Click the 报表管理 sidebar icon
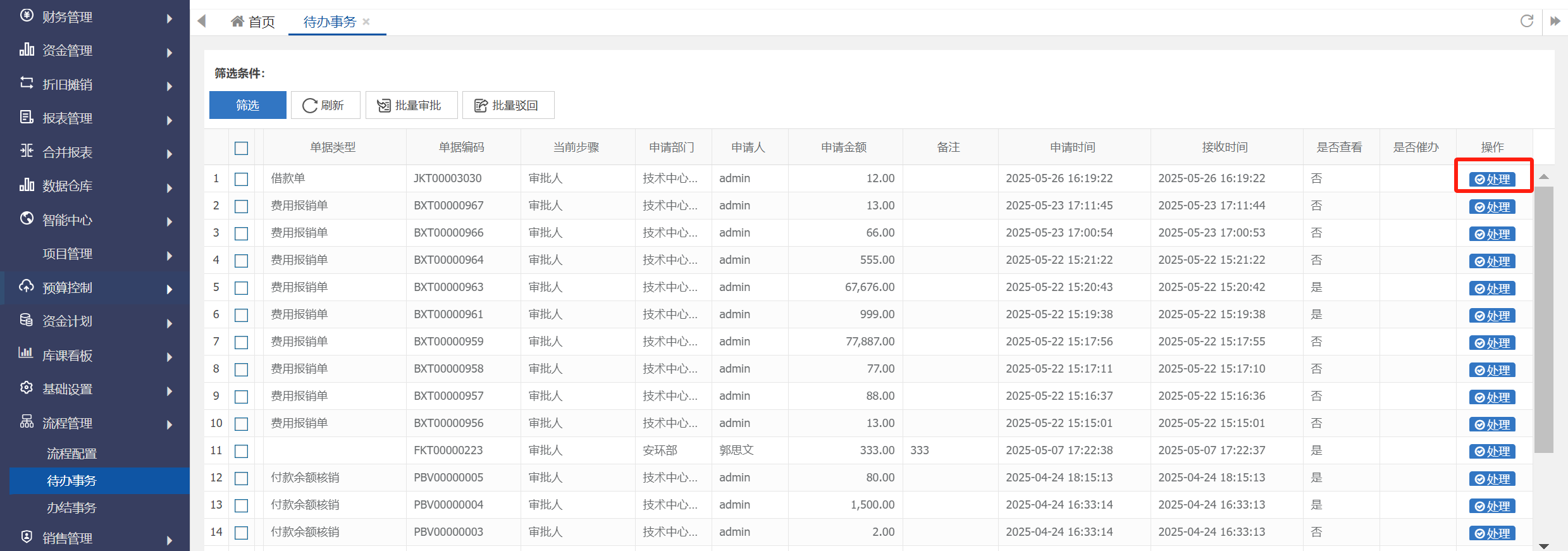The height and width of the screenshot is (551, 1568). pyautogui.click(x=27, y=117)
